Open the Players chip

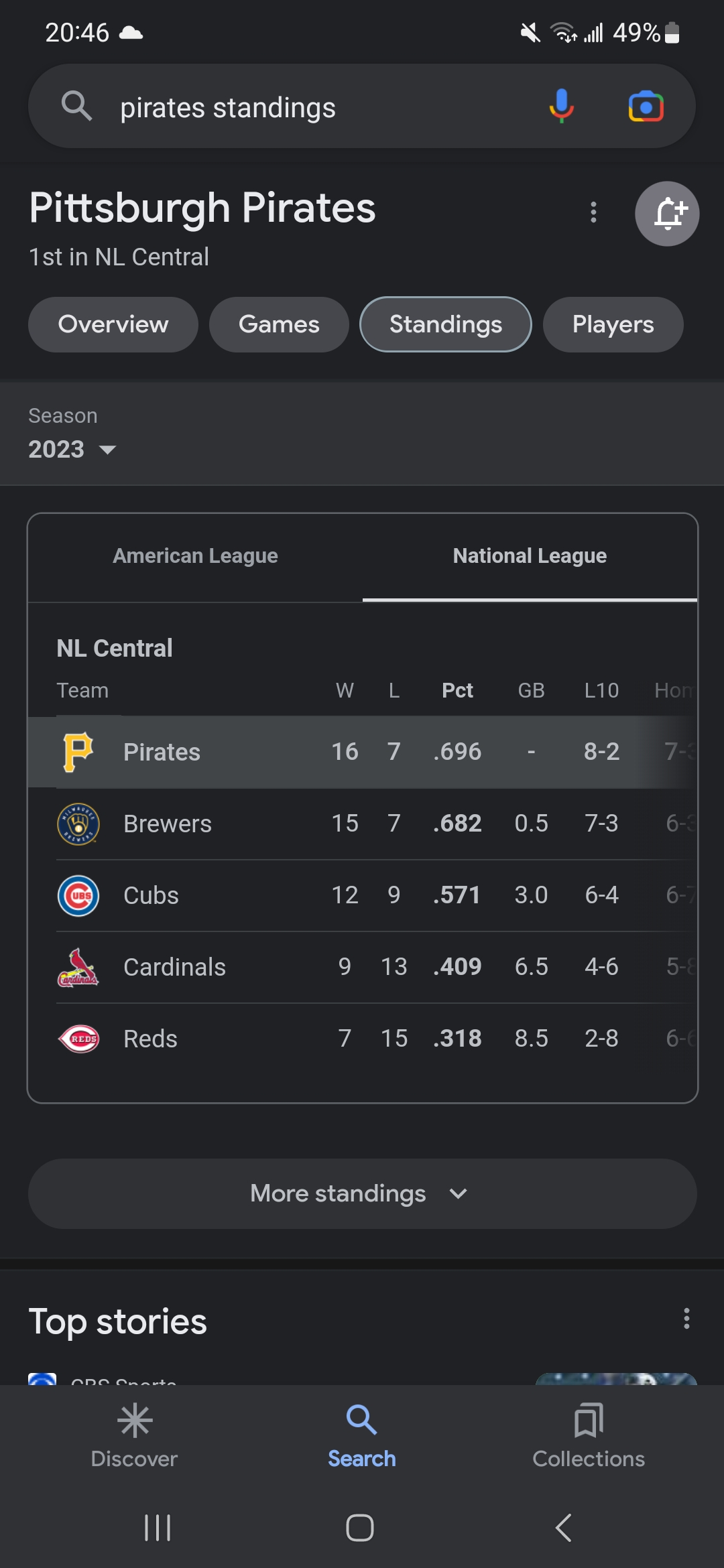click(x=613, y=324)
